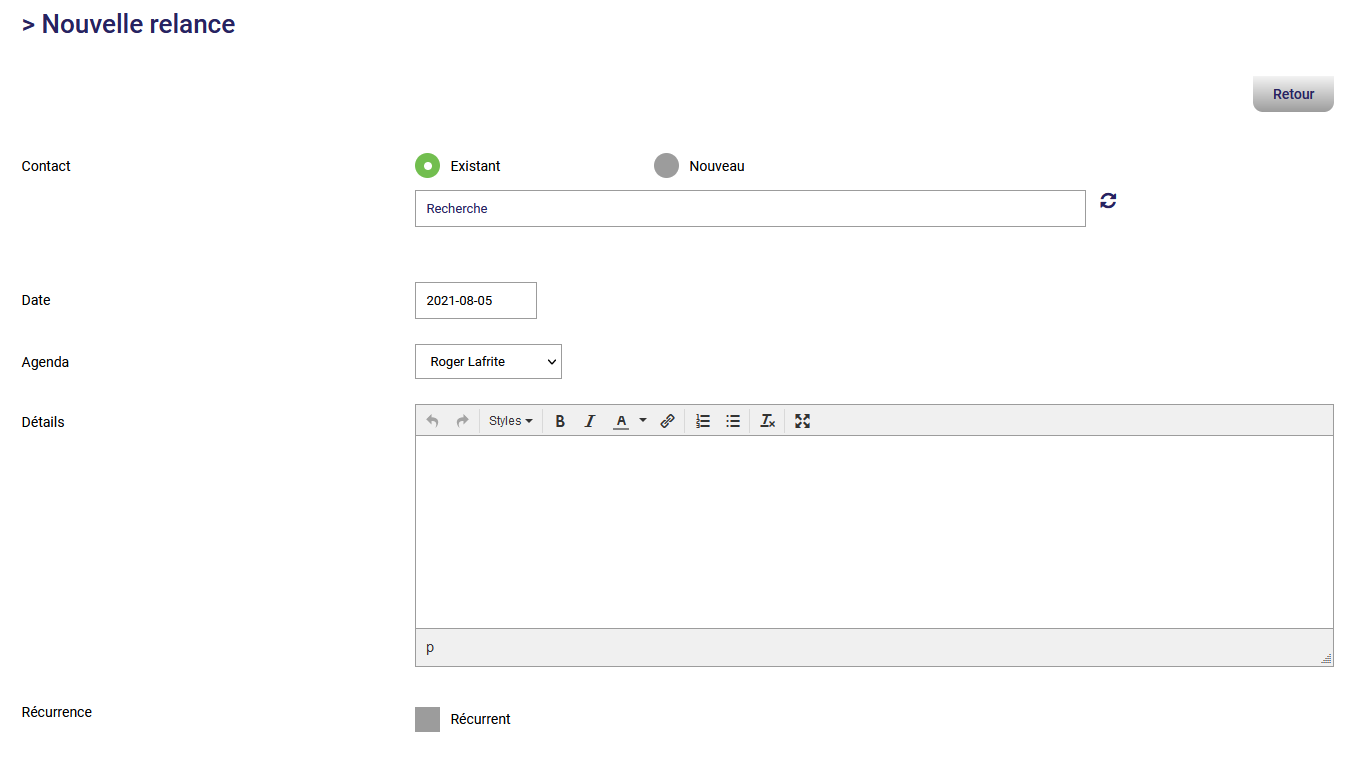
Task: Click the undo icon in editor toolbar
Action: [432, 421]
